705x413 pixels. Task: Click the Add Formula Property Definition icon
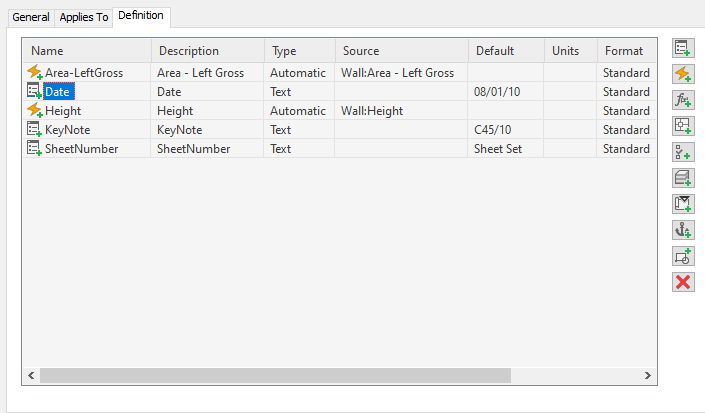[x=683, y=99]
